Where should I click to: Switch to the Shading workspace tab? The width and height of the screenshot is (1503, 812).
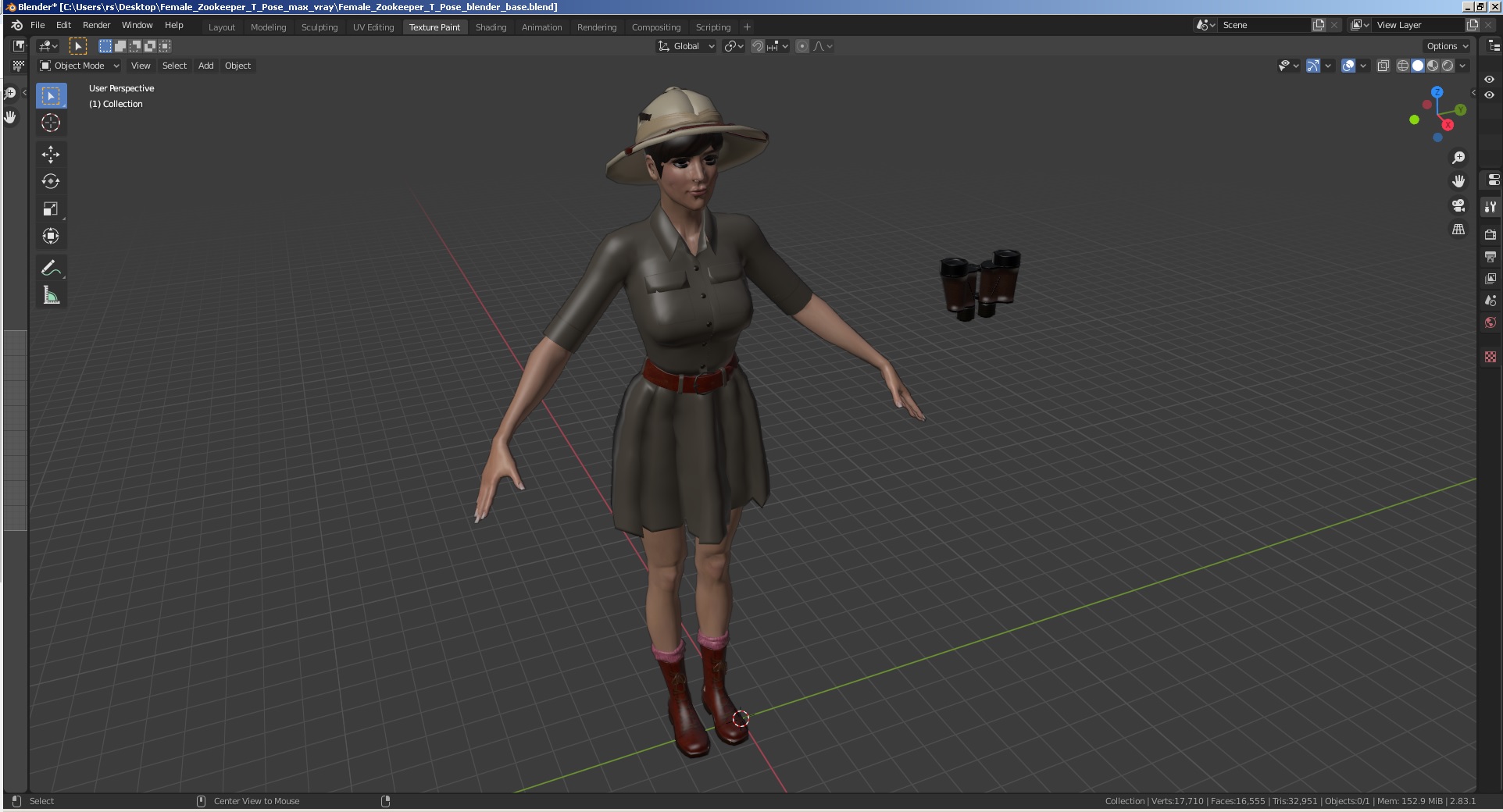pos(491,27)
